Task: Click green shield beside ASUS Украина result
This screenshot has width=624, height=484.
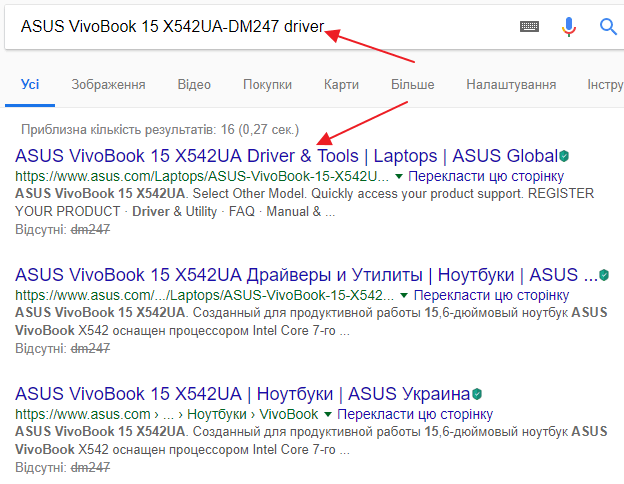Action: click(x=476, y=394)
